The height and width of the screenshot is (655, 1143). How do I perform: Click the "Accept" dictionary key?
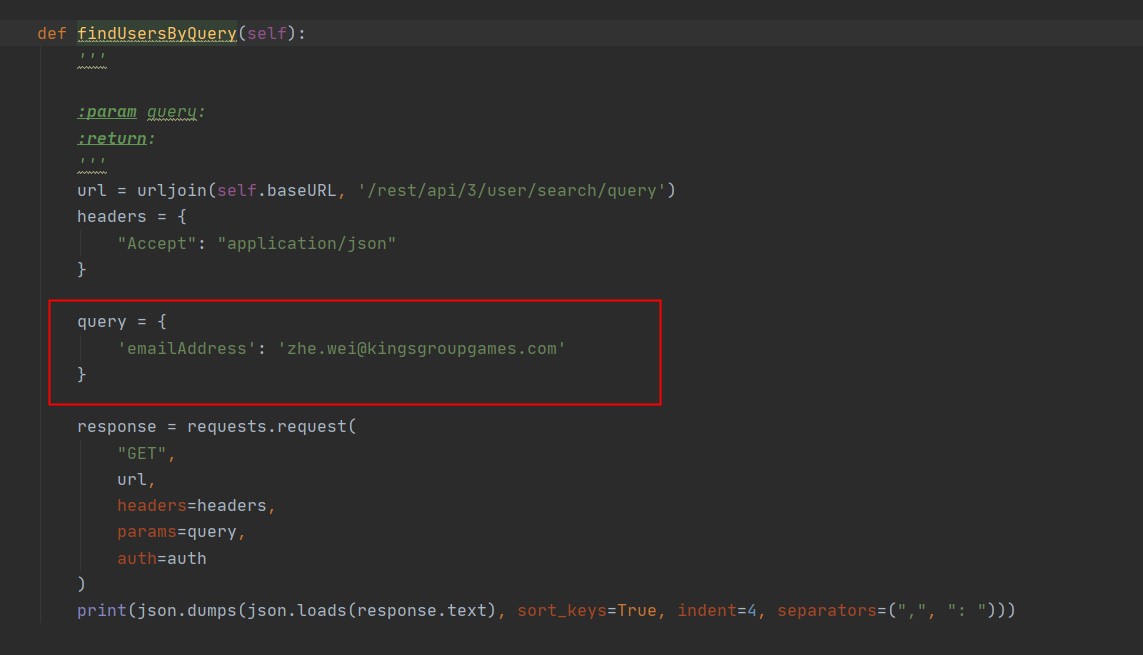(x=157, y=243)
